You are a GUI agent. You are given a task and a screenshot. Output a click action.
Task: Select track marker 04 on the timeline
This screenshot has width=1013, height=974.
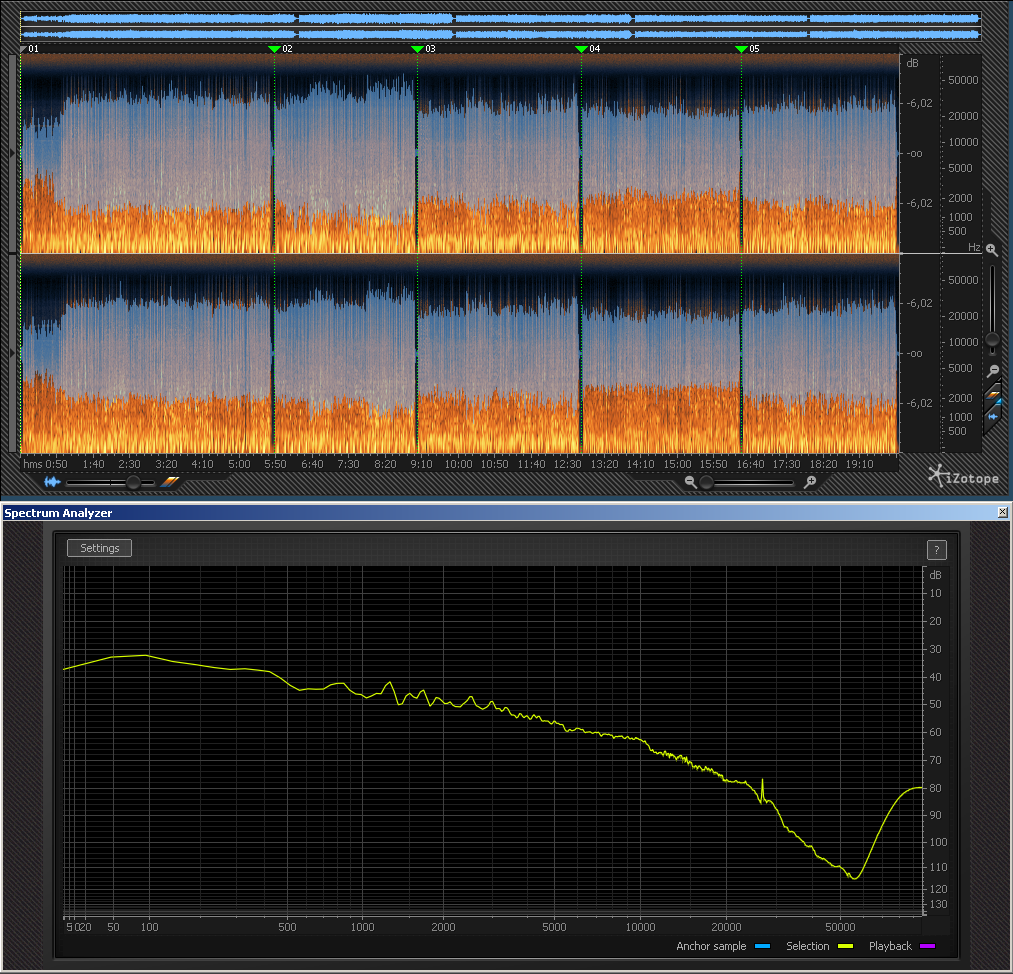point(582,48)
